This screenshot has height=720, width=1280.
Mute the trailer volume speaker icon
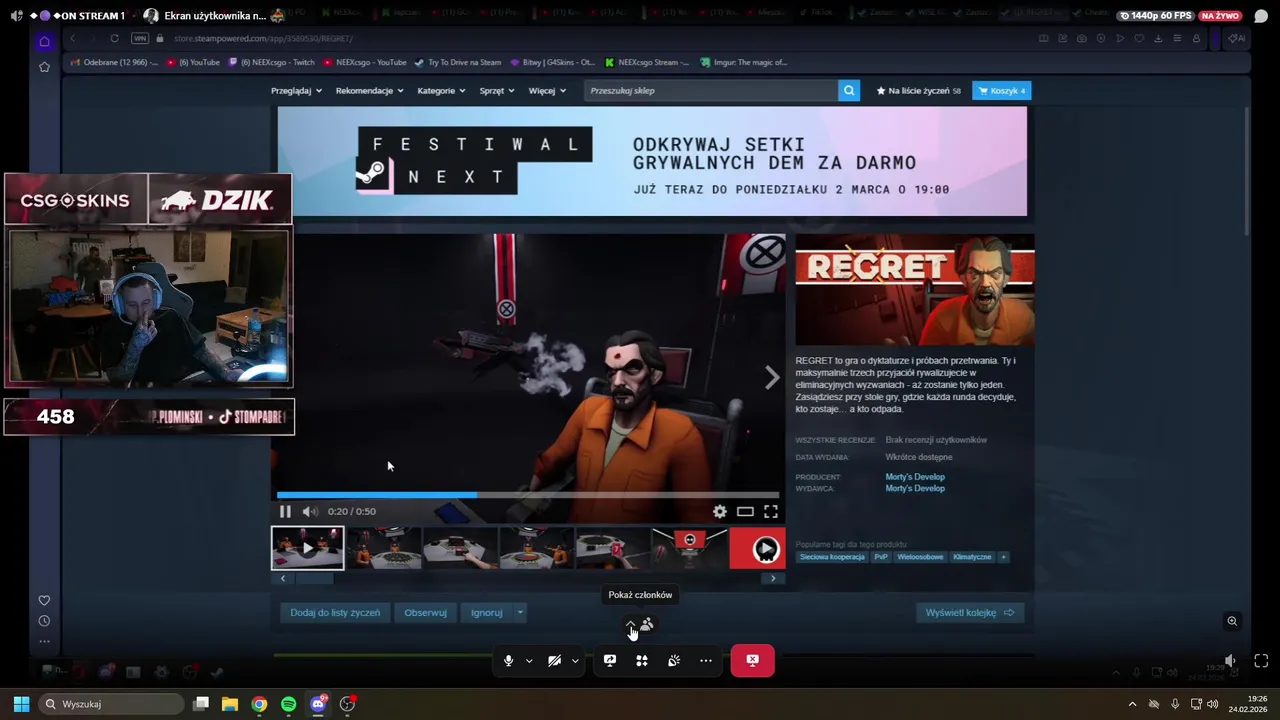[x=310, y=511]
